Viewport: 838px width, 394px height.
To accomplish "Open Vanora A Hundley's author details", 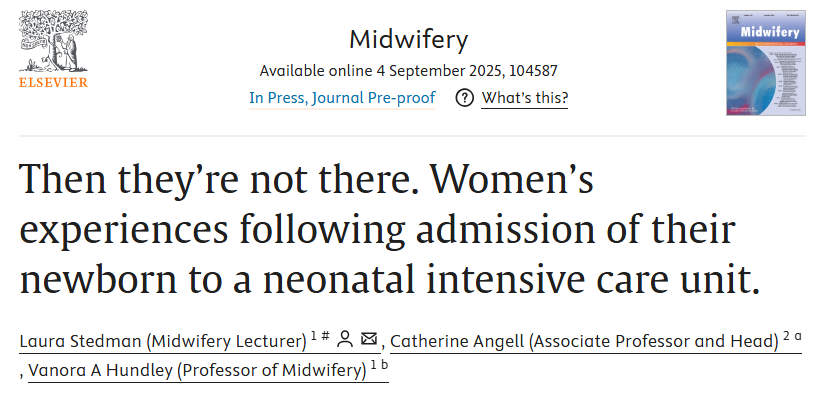I will click(x=197, y=370).
